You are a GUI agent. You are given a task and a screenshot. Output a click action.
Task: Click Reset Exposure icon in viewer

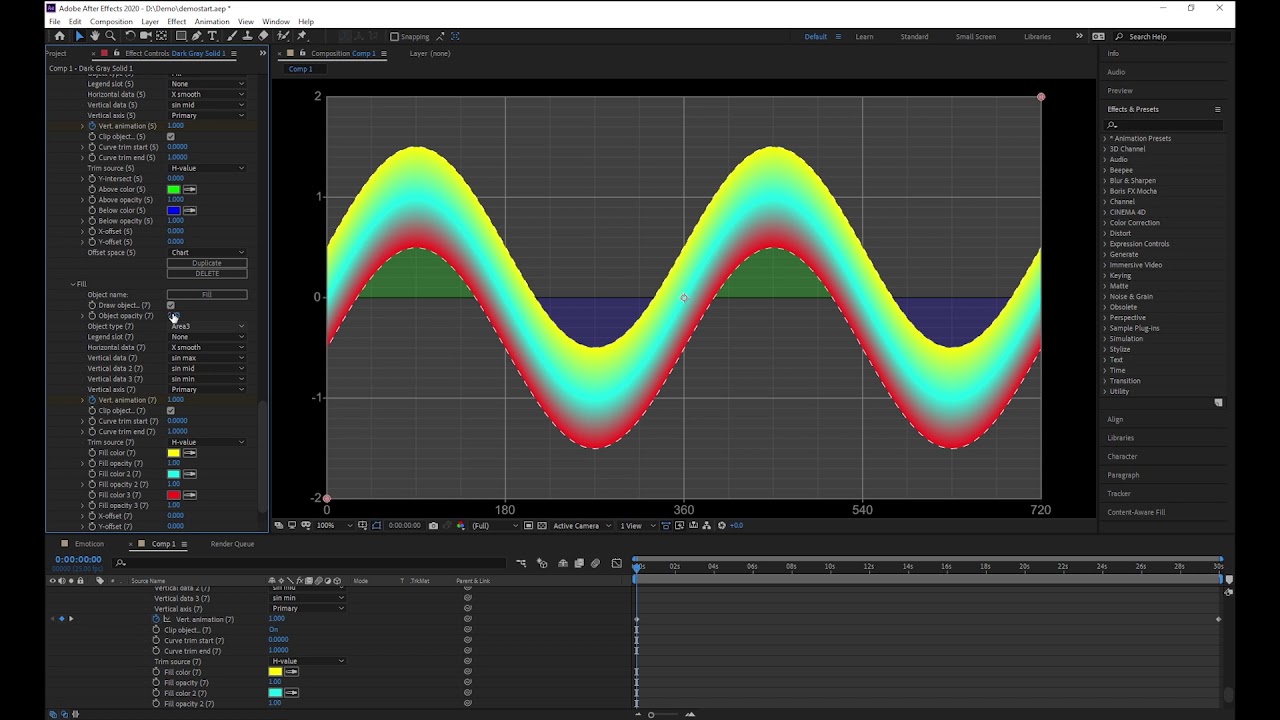[x=721, y=525]
